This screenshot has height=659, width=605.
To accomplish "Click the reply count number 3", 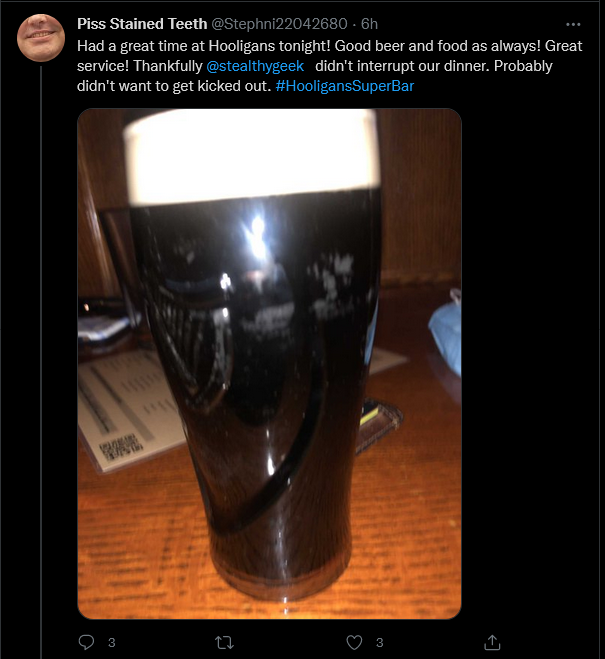I will (111, 643).
